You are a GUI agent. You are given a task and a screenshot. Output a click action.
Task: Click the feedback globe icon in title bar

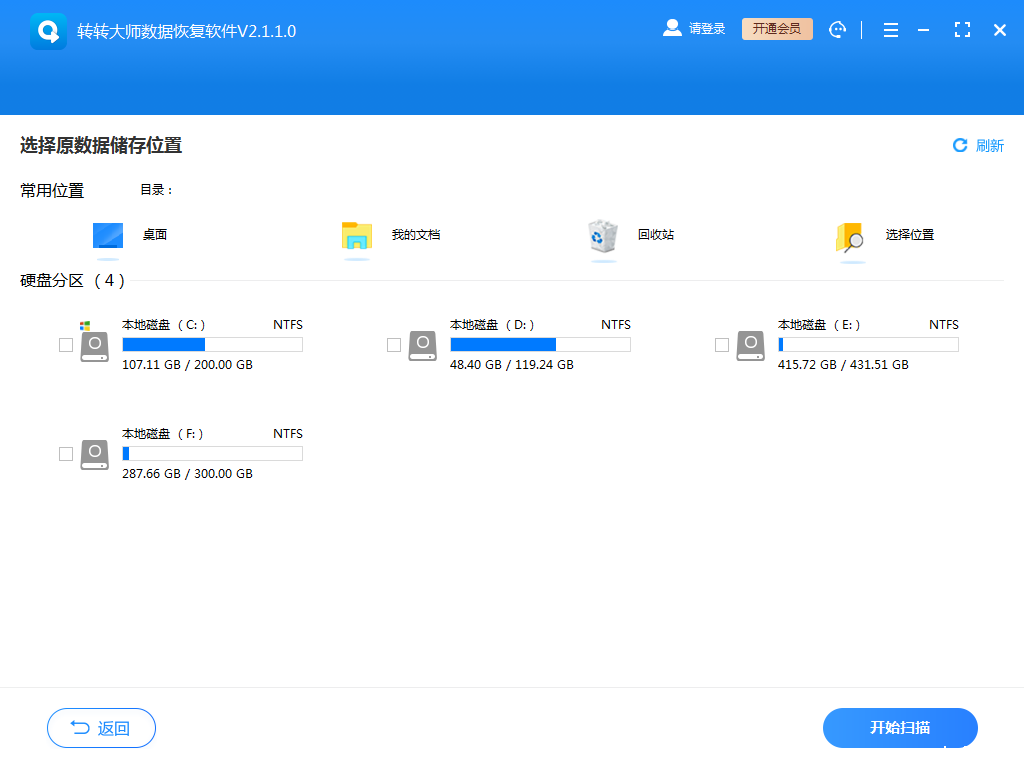[x=837, y=29]
